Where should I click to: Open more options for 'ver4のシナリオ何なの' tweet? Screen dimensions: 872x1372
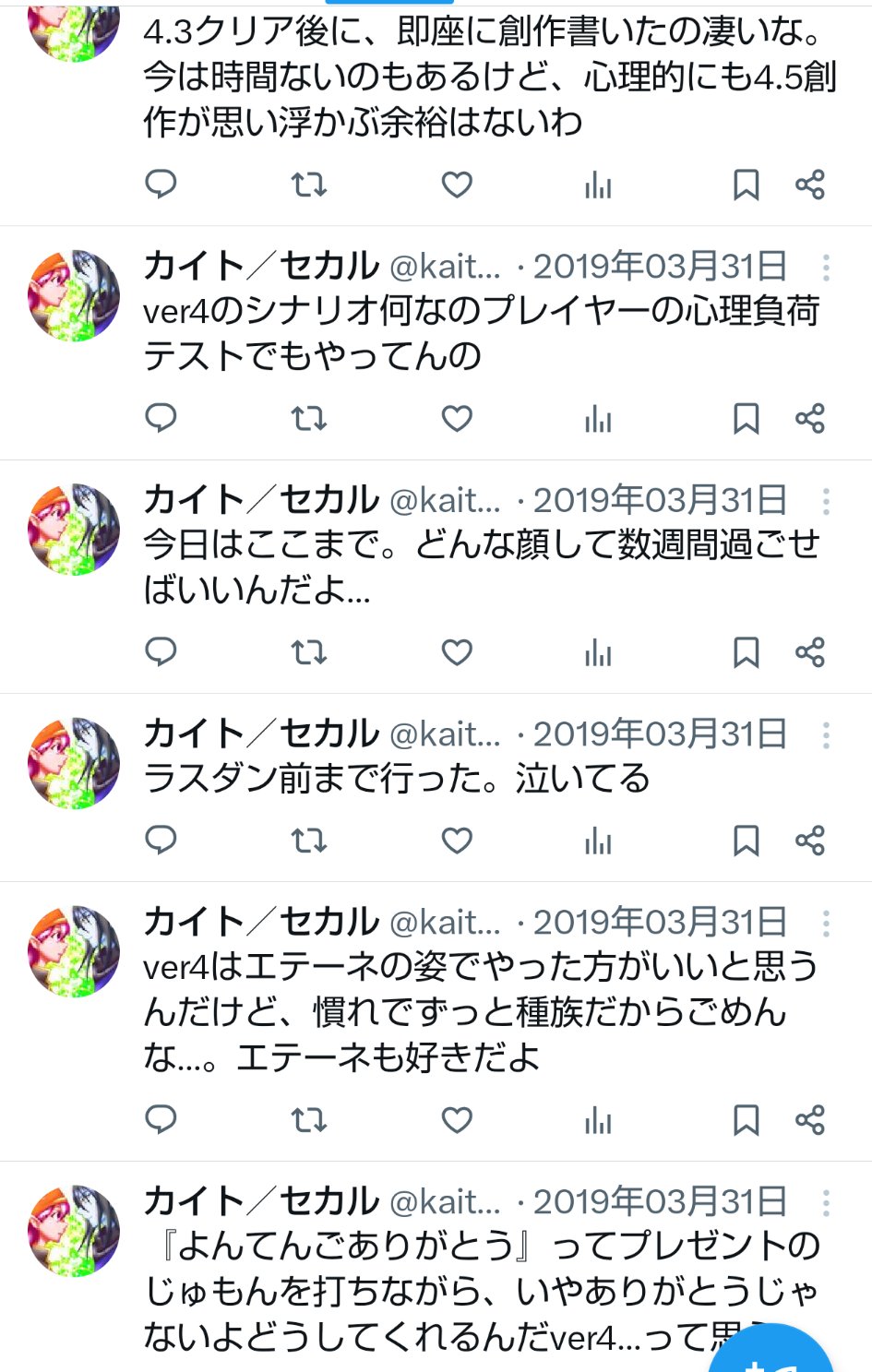pos(826,268)
